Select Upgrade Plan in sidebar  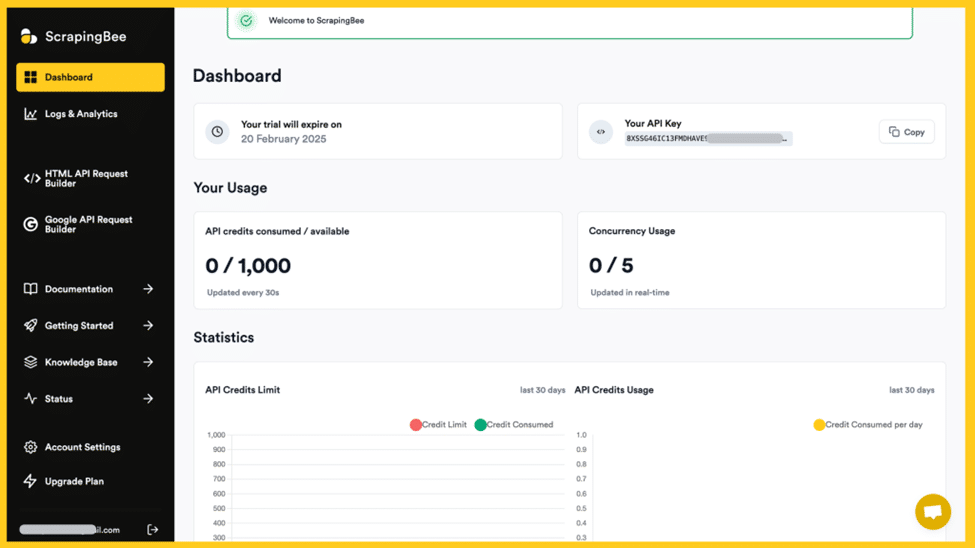pos(74,481)
